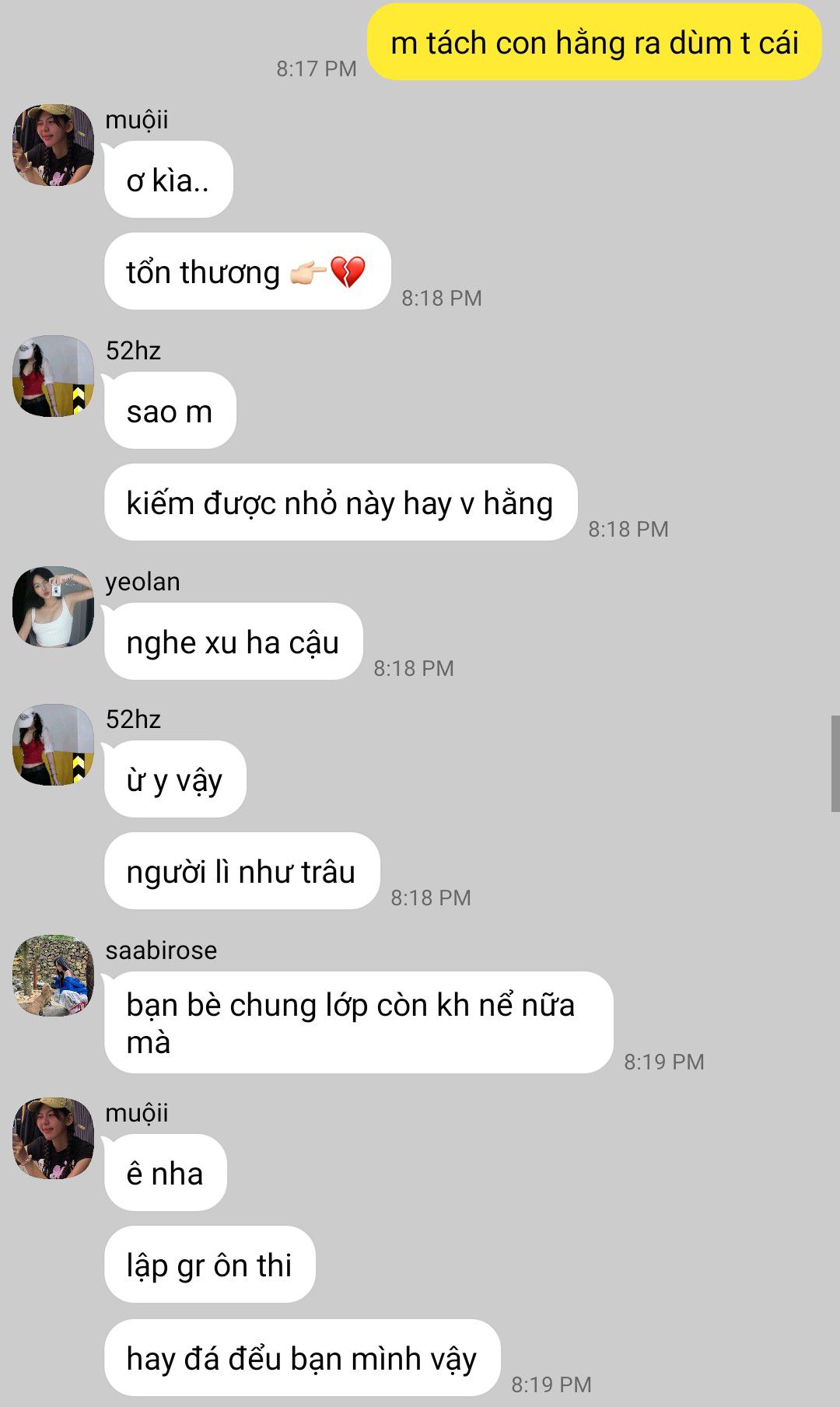The height and width of the screenshot is (1407, 840).
Task: Tap the 'sao m' message bubble
Action: point(170,411)
